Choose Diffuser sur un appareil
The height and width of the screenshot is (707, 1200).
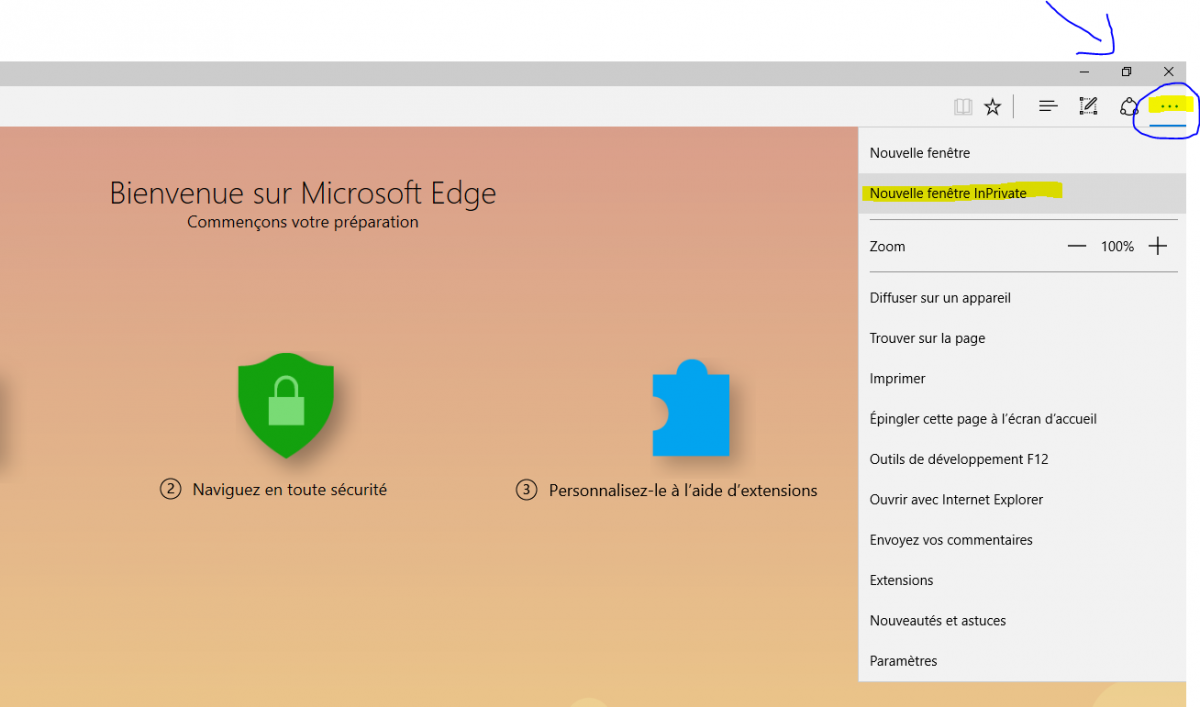[x=940, y=298]
